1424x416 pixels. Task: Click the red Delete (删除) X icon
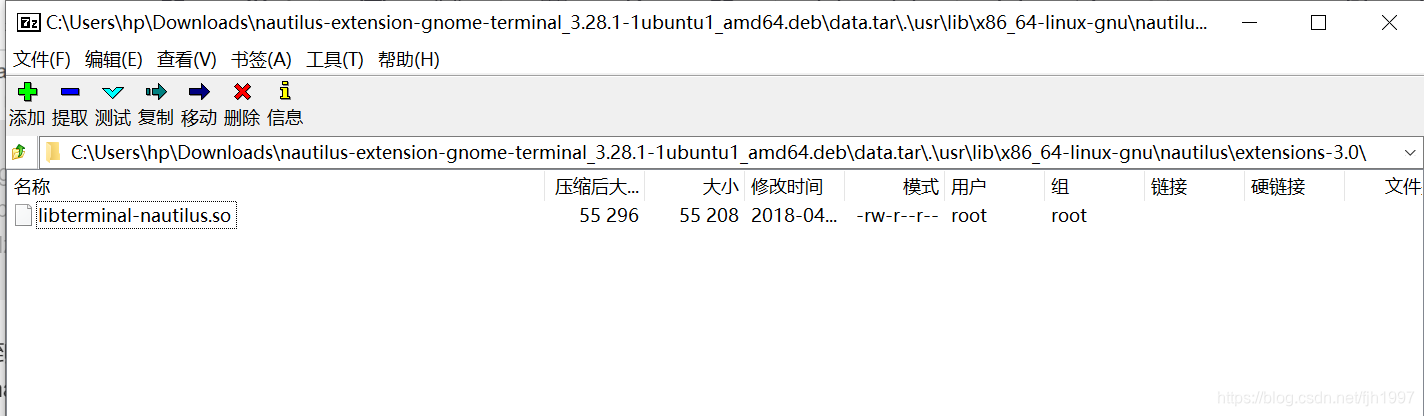[x=242, y=92]
